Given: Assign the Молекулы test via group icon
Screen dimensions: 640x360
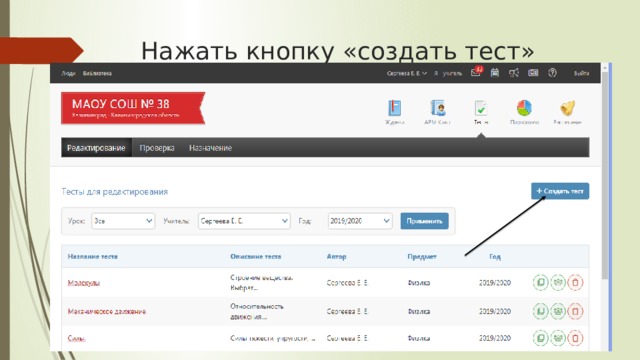Looking at the screenshot, I should coord(558,282).
